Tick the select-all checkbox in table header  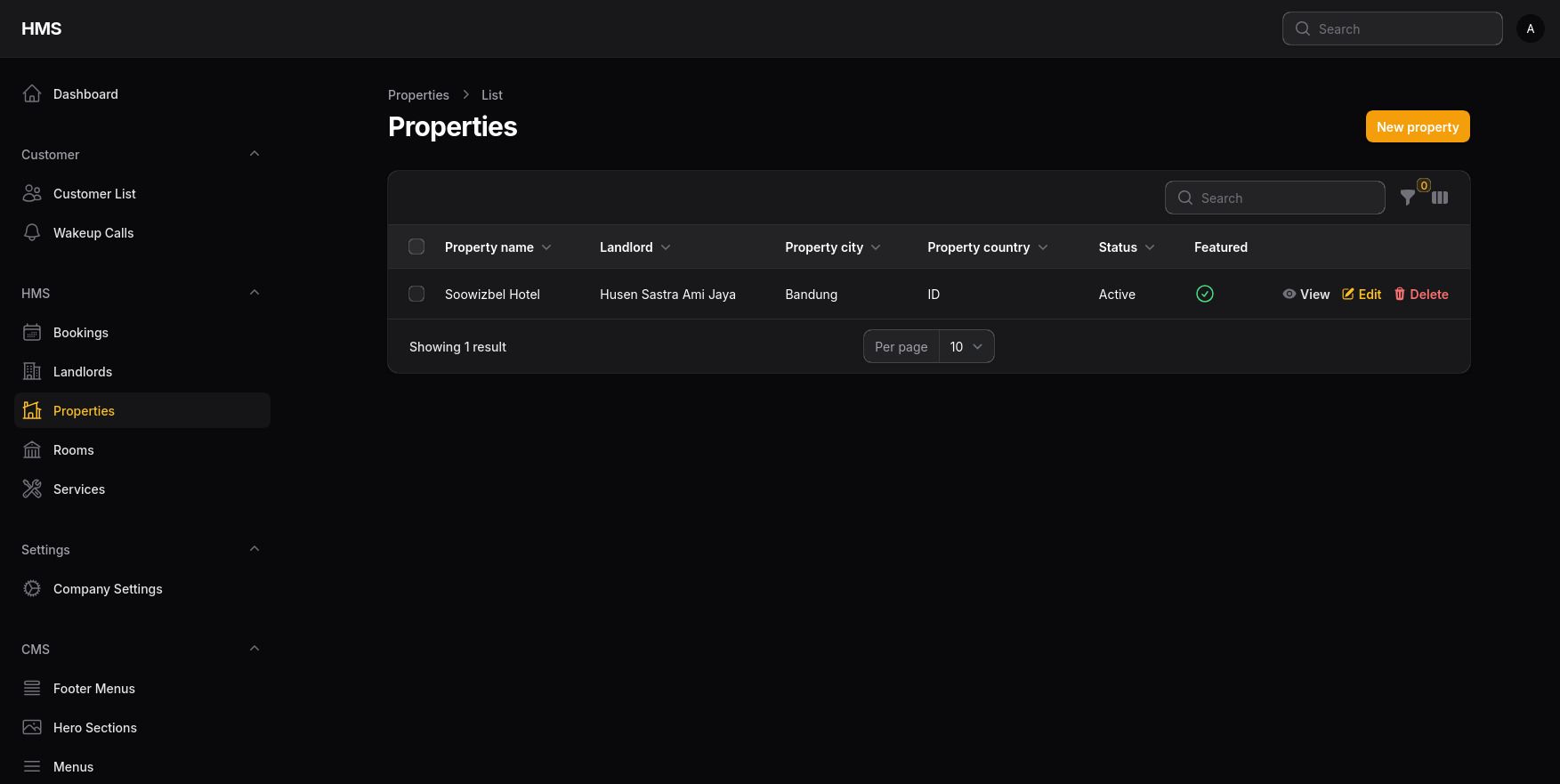coord(416,247)
